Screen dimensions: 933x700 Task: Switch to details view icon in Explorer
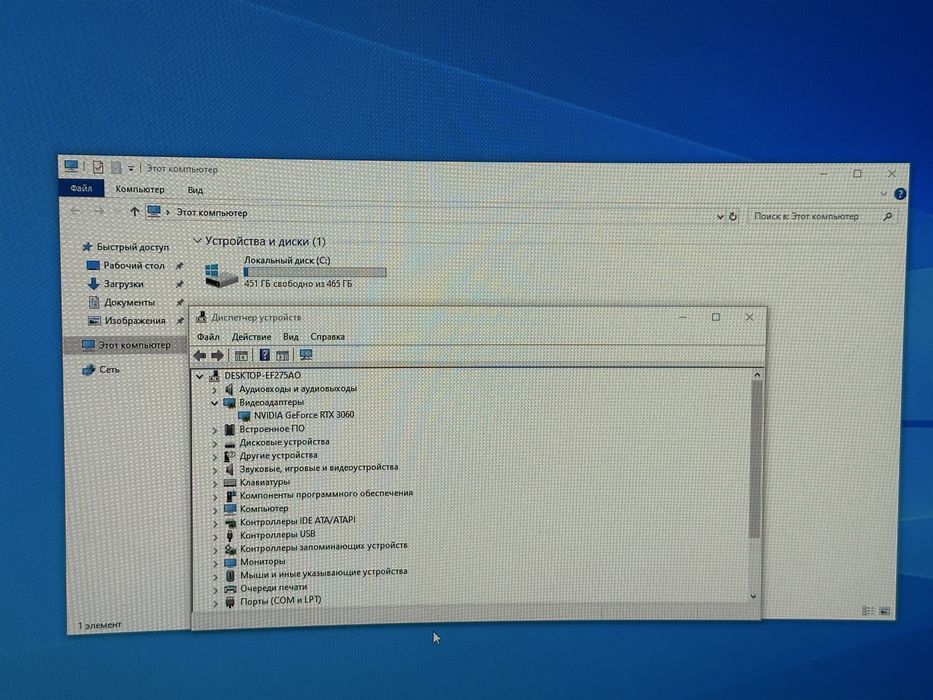click(868, 611)
